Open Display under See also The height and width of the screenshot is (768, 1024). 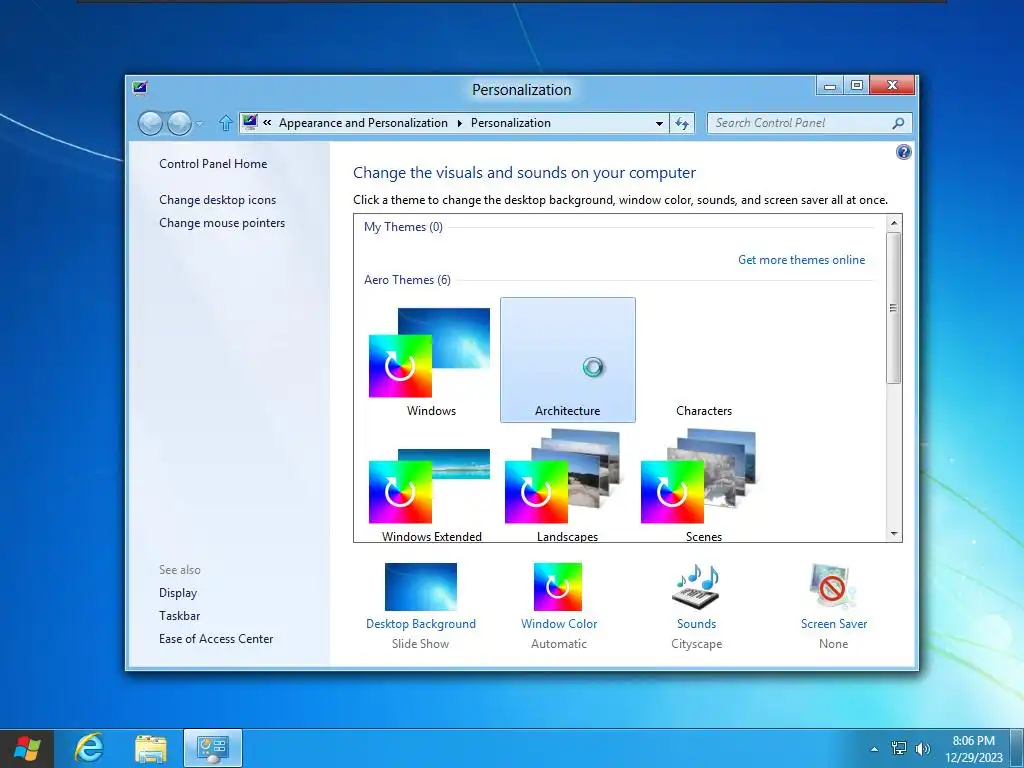[178, 593]
